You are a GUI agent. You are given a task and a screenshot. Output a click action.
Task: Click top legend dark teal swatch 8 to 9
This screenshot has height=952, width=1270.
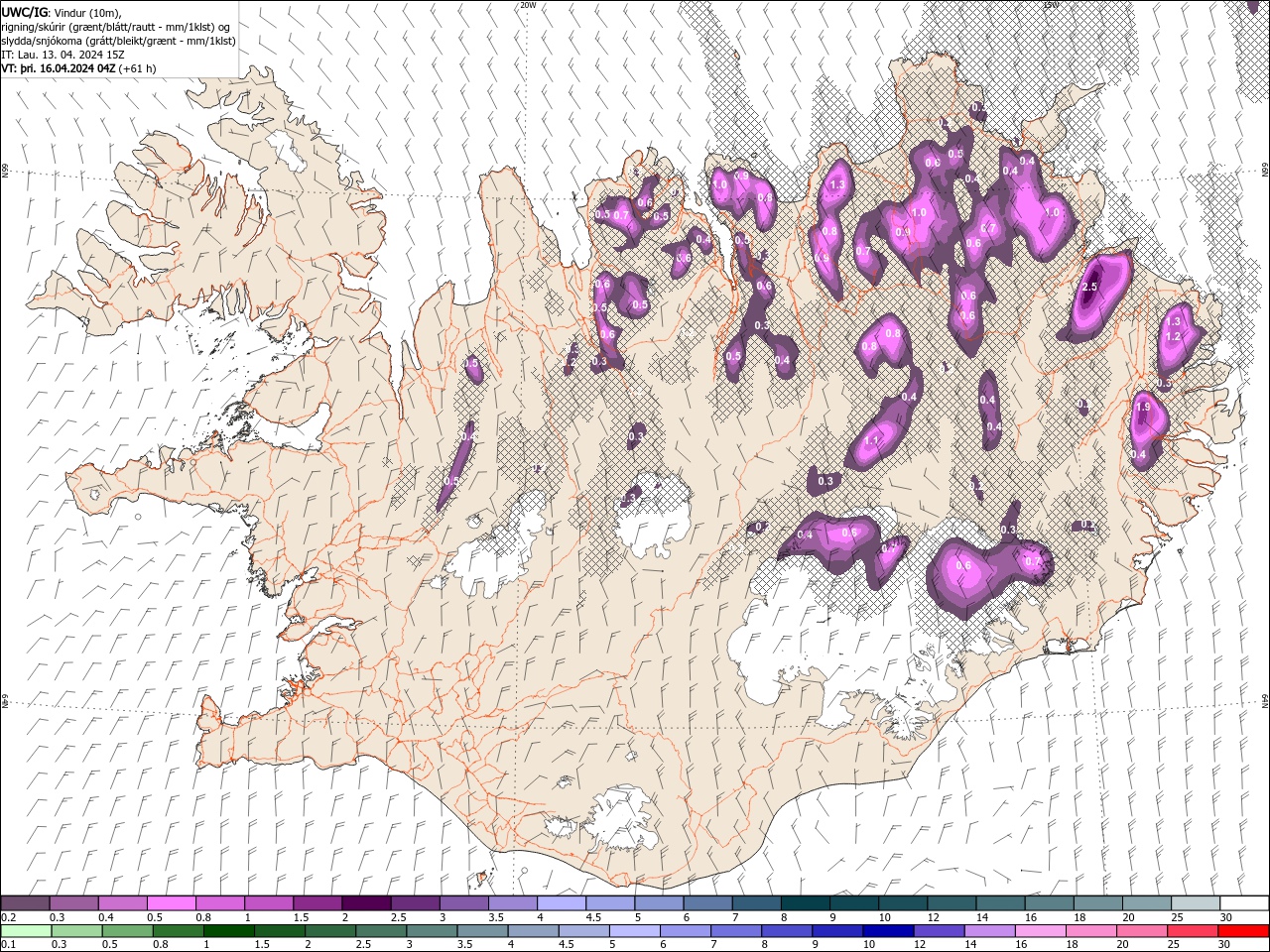click(x=806, y=903)
